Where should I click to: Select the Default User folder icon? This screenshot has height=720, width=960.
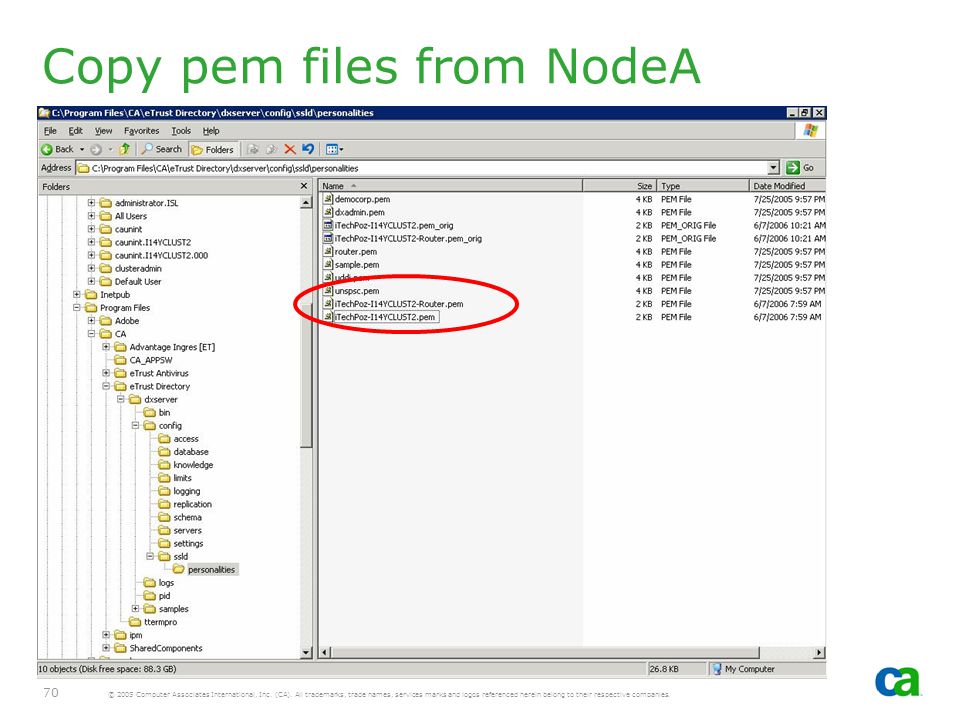(x=106, y=282)
